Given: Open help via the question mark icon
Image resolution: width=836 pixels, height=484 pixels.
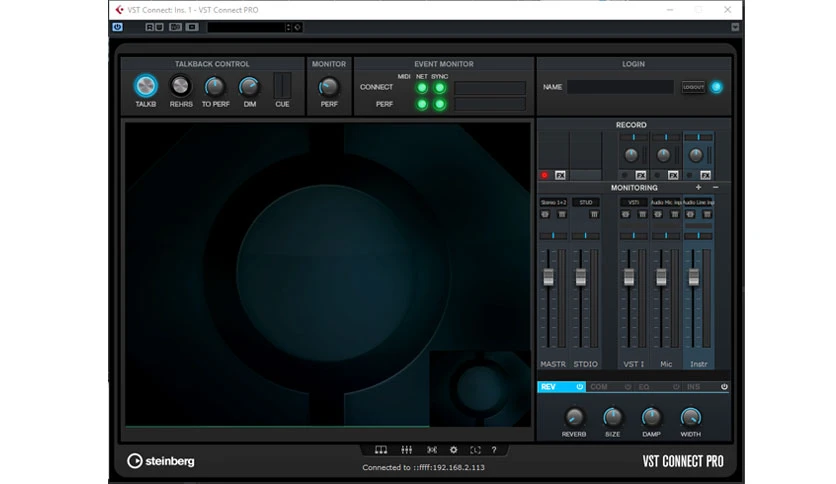Looking at the screenshot, I should point(494,450).
